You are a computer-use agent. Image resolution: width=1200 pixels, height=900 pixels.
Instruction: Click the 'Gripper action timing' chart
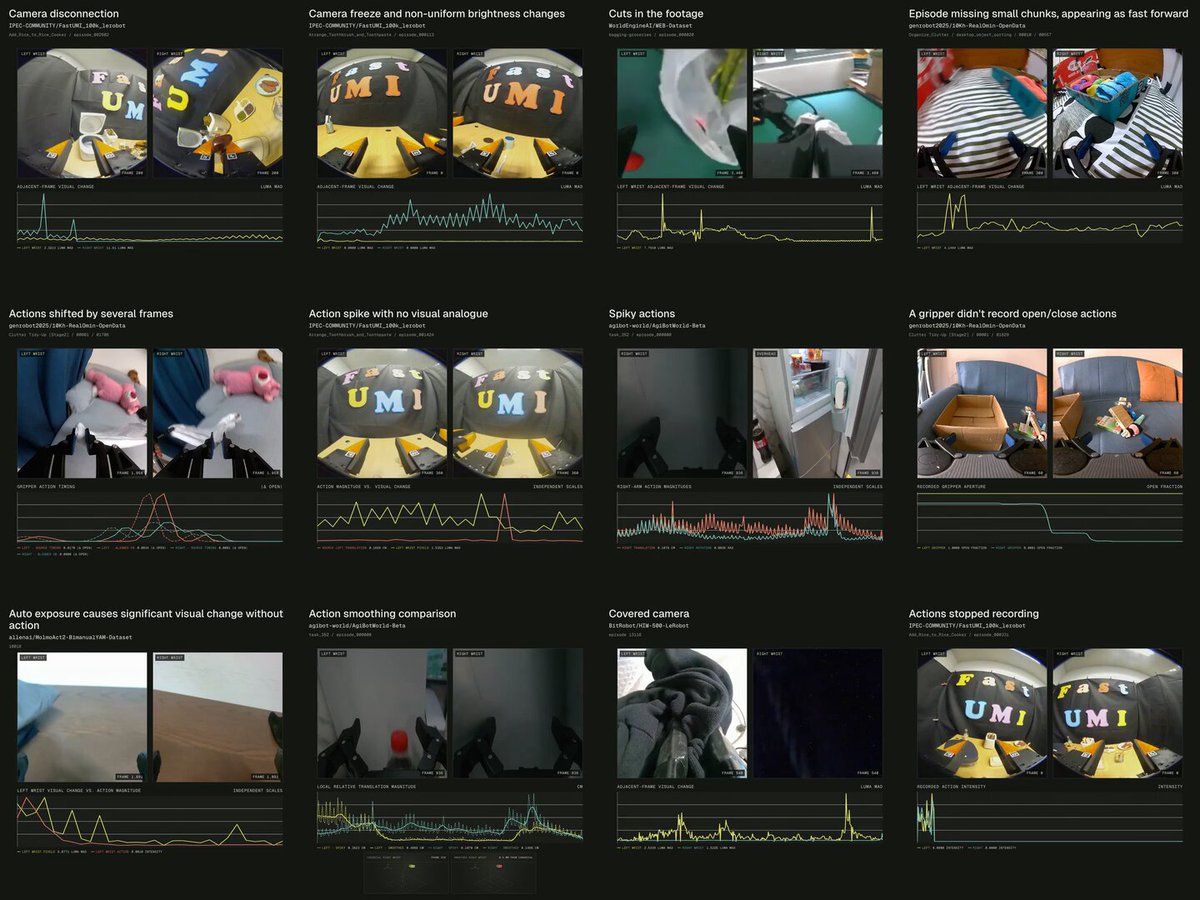[x=150, y=518]
